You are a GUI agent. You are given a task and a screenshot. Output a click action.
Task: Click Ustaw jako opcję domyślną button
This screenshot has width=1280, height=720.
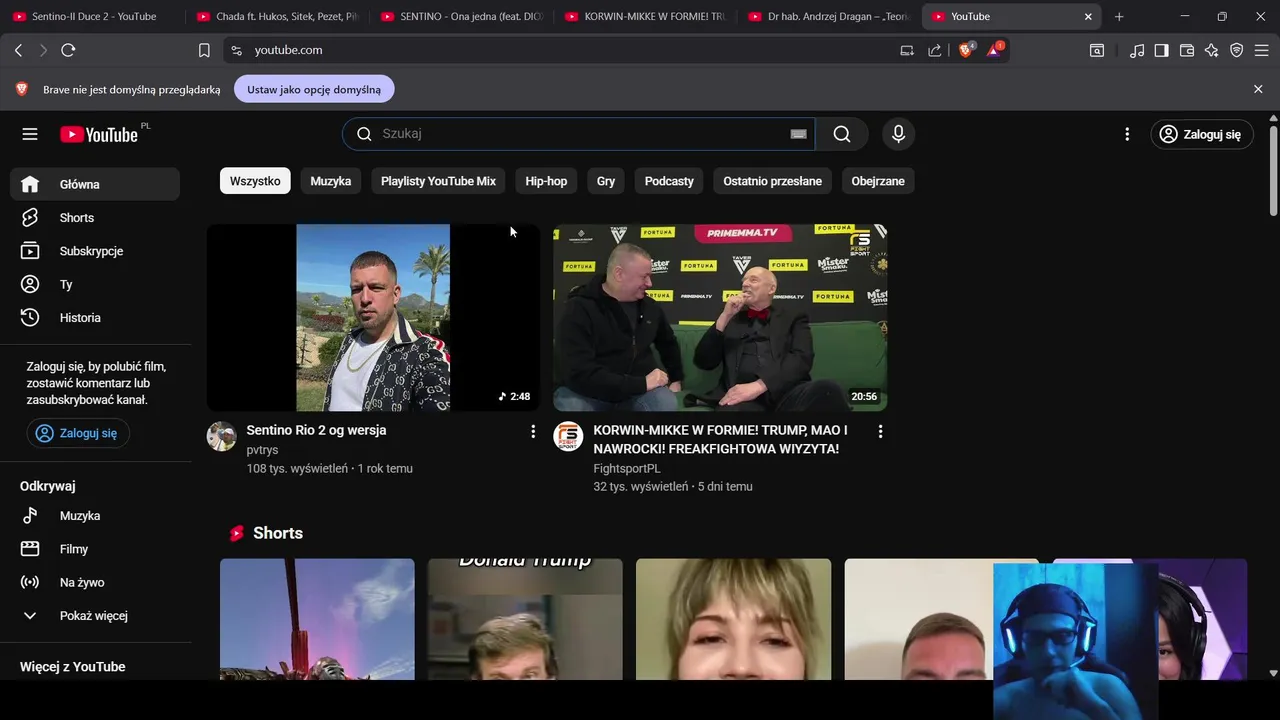pyautogui.click(x=314, y=89)
